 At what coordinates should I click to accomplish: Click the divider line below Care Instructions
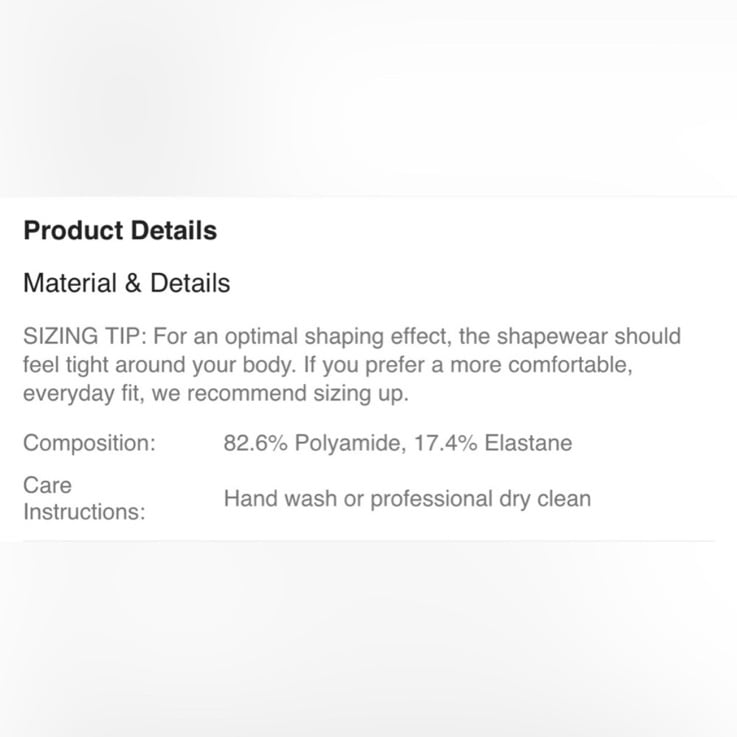pos(369,541)
